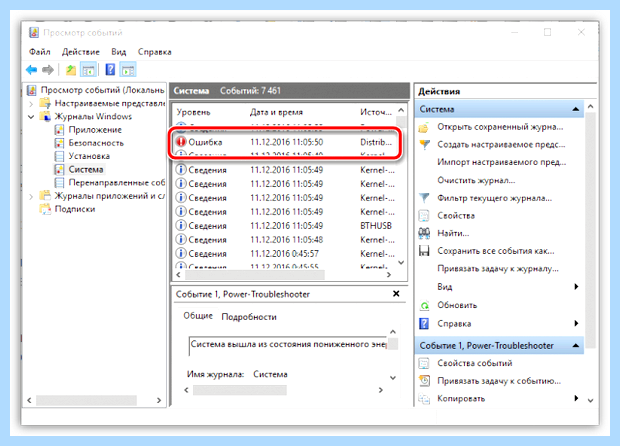Sort by the Уровень column header

click(193, 112)
